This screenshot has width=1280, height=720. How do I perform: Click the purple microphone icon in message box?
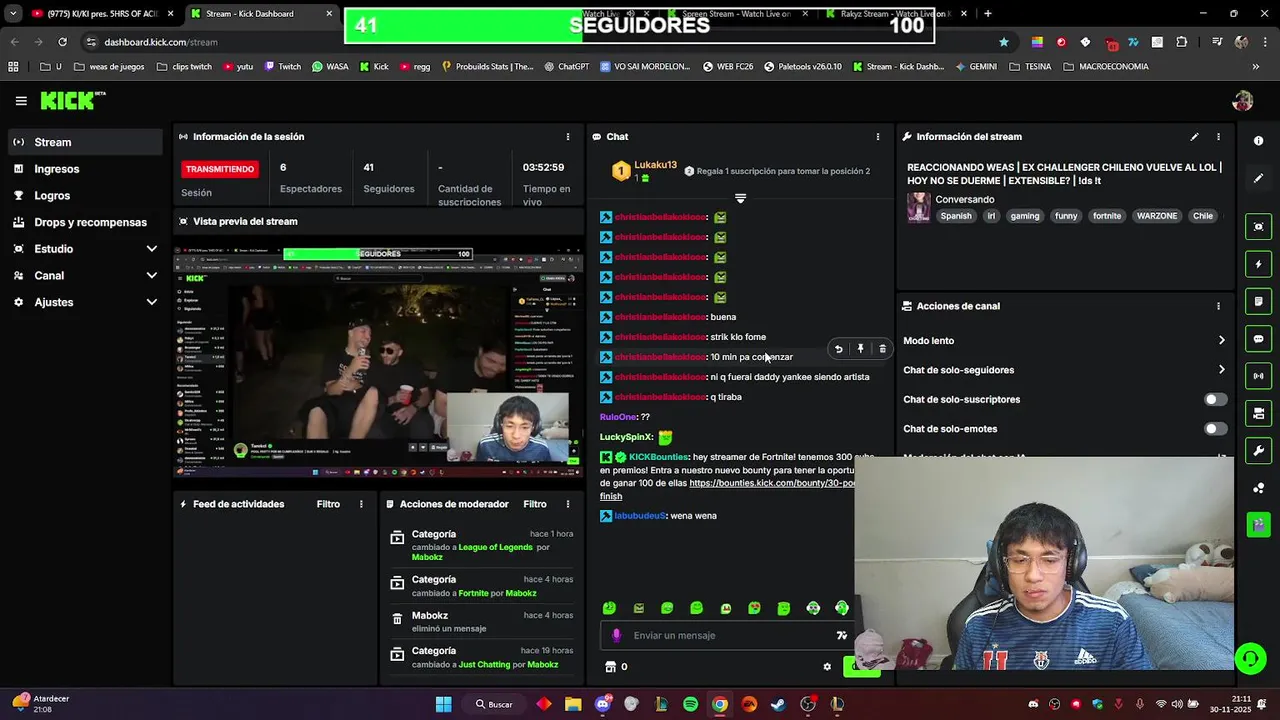click(616, 636)
